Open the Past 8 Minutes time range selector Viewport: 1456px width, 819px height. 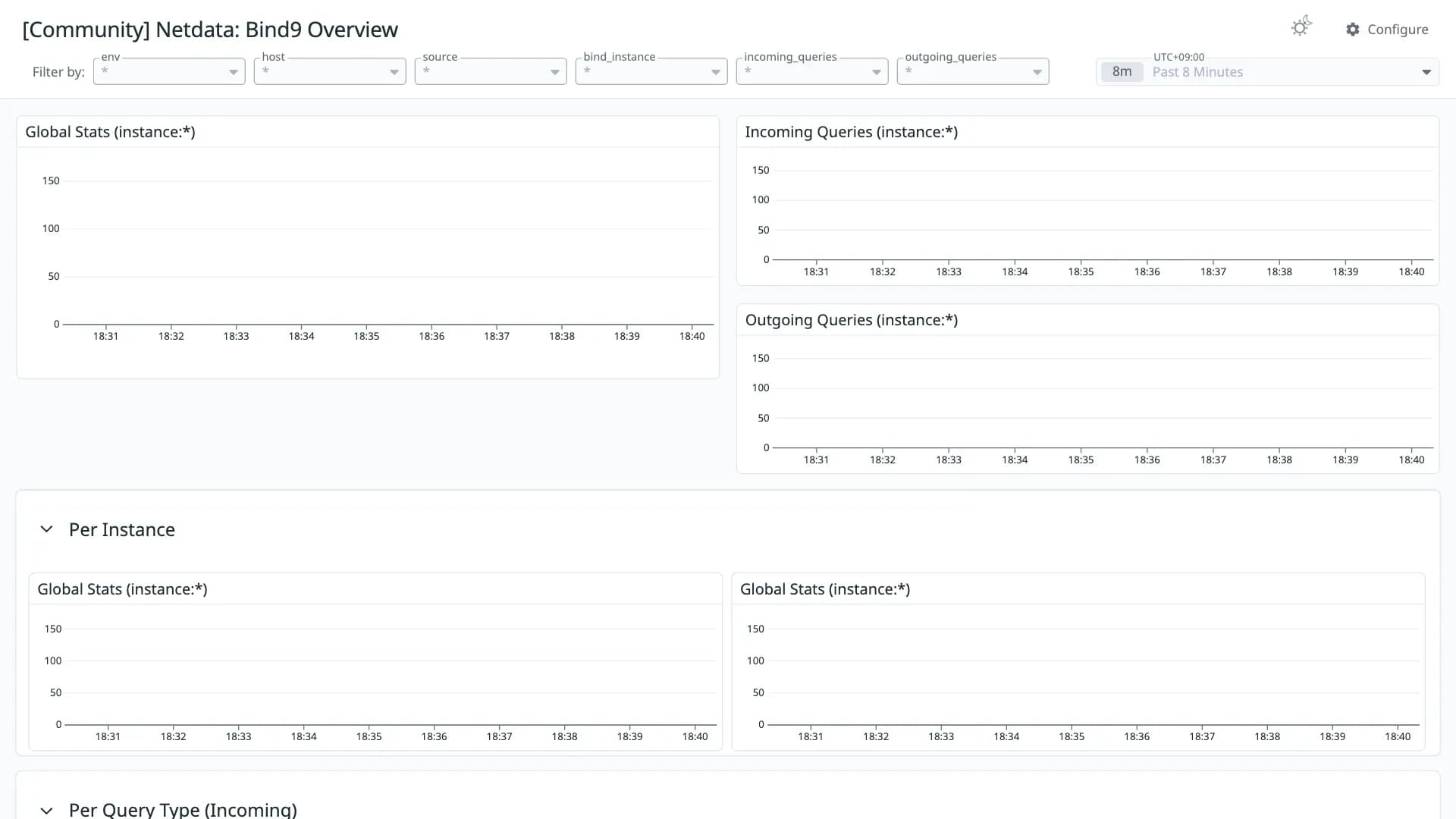(x=1267, y=72)
